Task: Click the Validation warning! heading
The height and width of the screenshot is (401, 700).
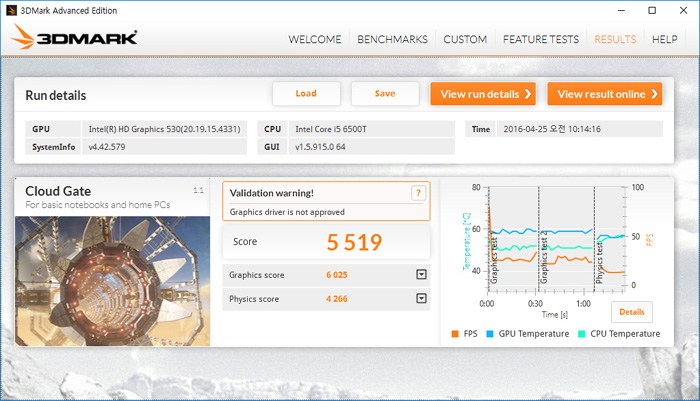Action: (271, 193)
